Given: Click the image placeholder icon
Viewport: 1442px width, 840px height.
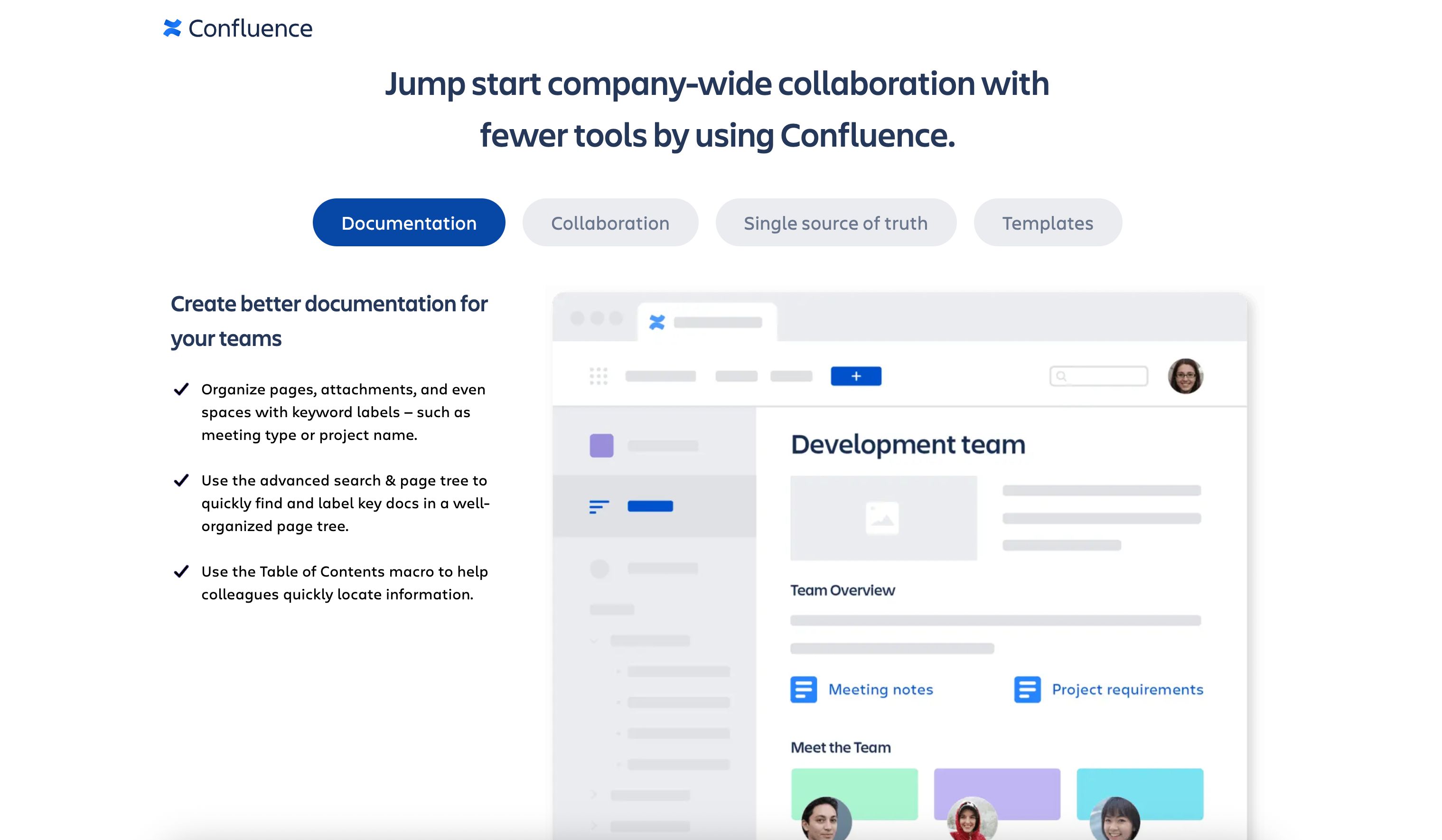Looking at the screenshot, I should click(882, 518).
